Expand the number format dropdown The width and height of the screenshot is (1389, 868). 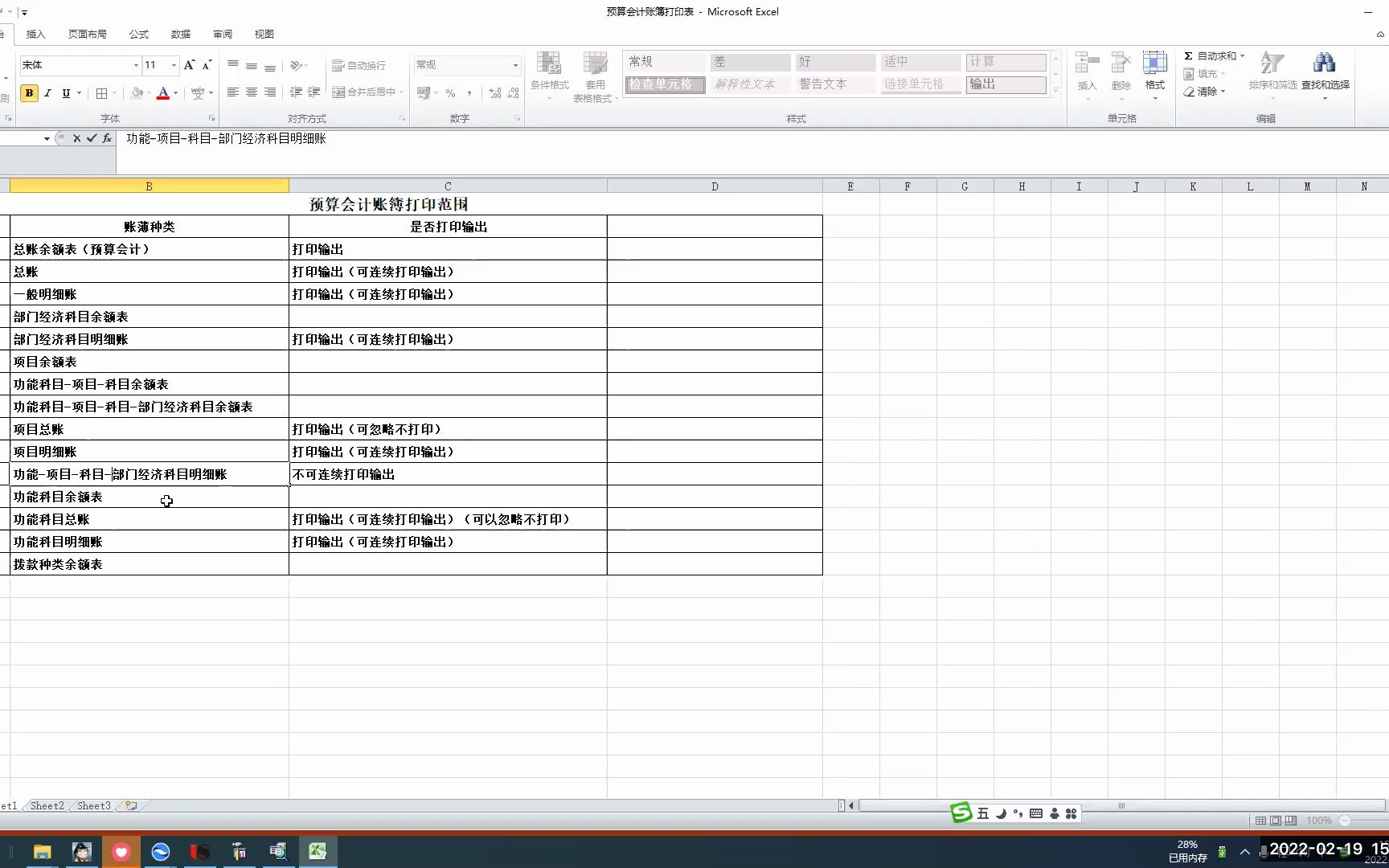click(x=514, y=64)
